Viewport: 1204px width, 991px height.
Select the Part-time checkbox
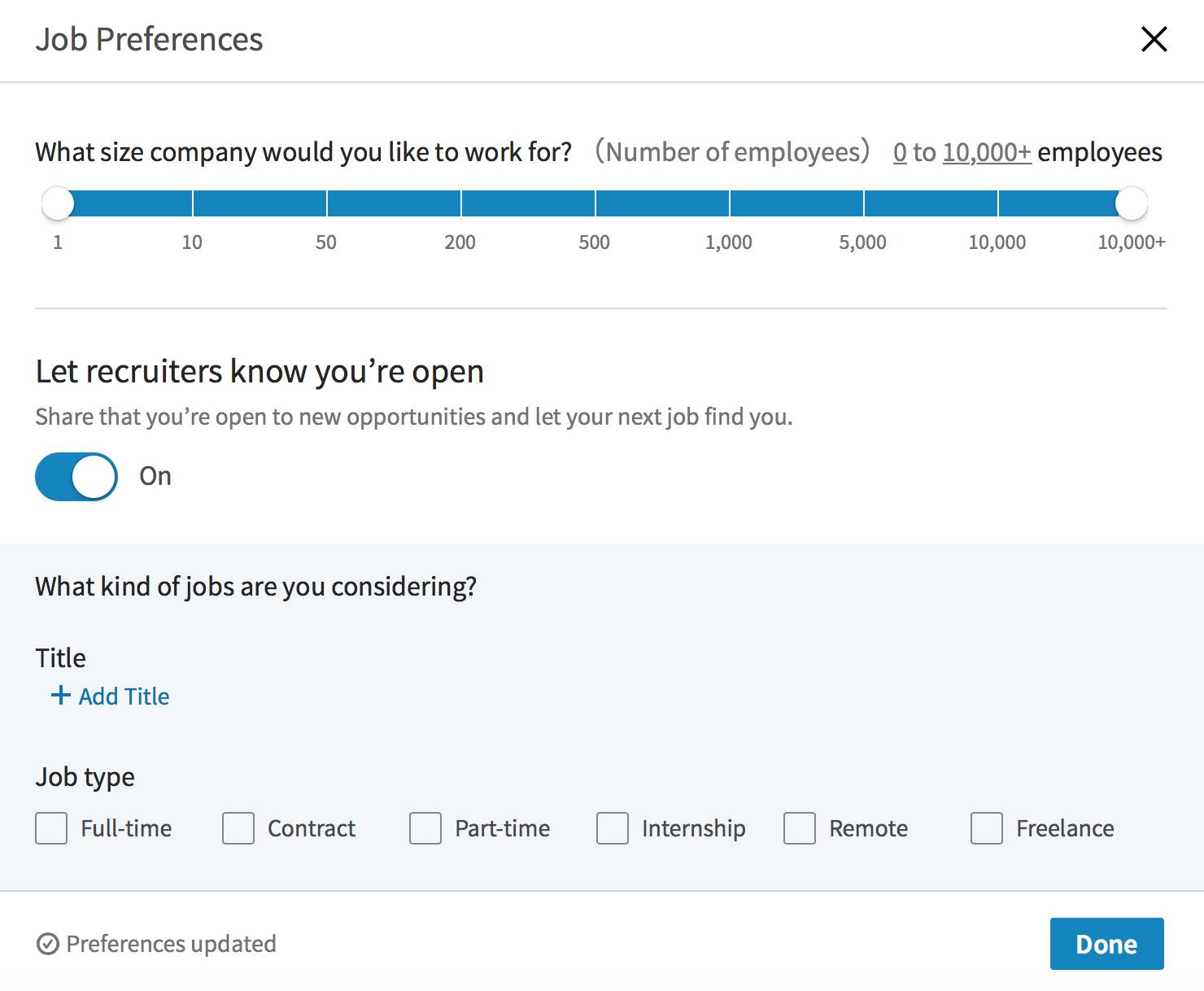pyautogui.click(x=425, y=828)
